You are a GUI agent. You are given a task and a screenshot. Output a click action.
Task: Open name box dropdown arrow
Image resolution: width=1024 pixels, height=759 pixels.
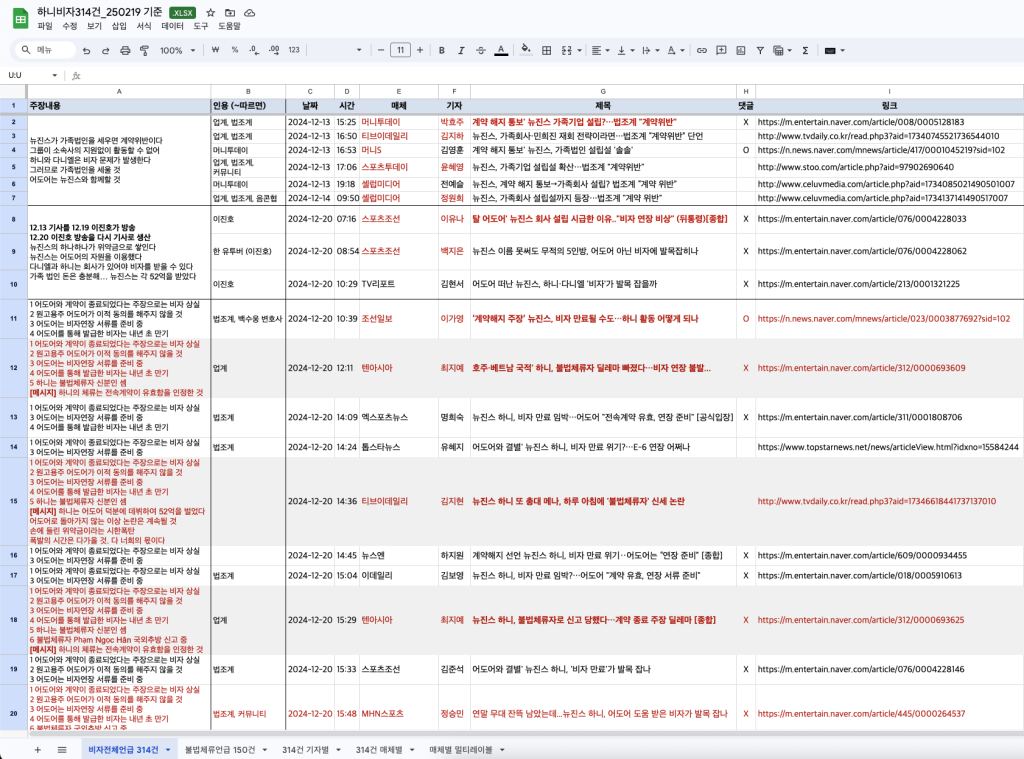[54, 75]
